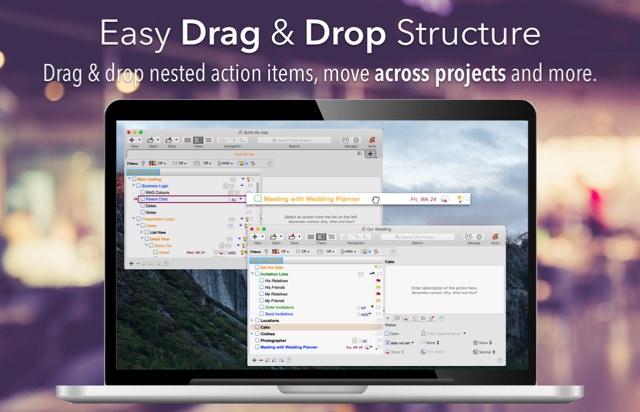This screenshot has width=640, height=412.
Task: Check the Photographer checkbox
Action: click(x=257, y=340)
